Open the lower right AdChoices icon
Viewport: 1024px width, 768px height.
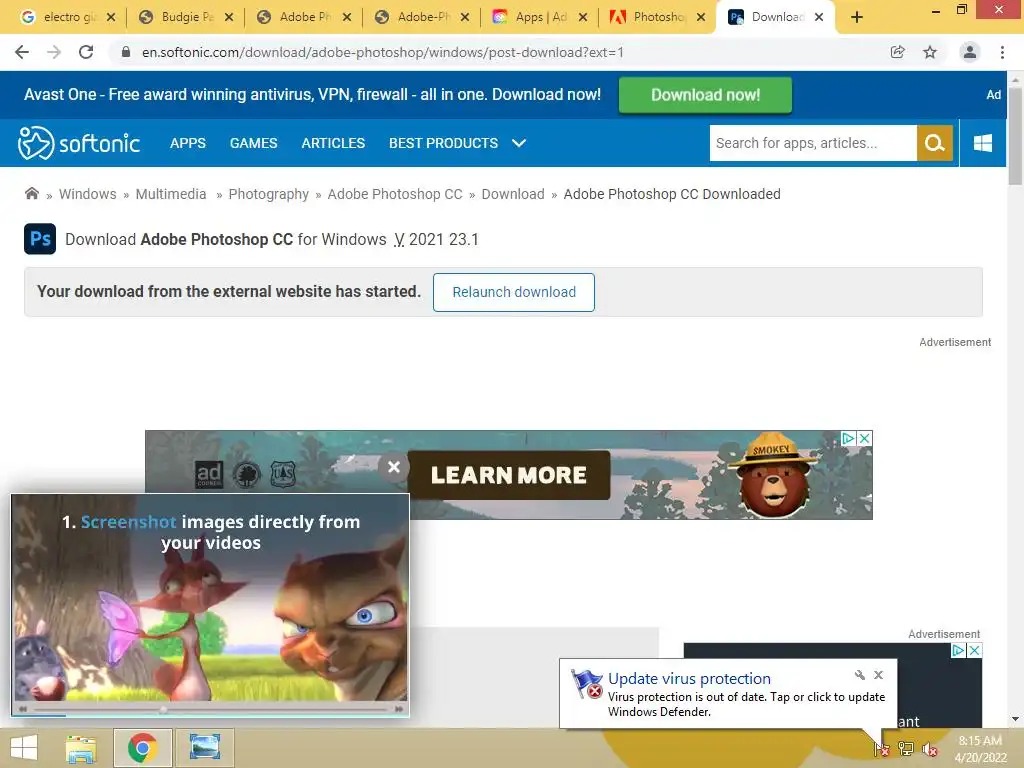pyautogui.click(x=958, y=650)
